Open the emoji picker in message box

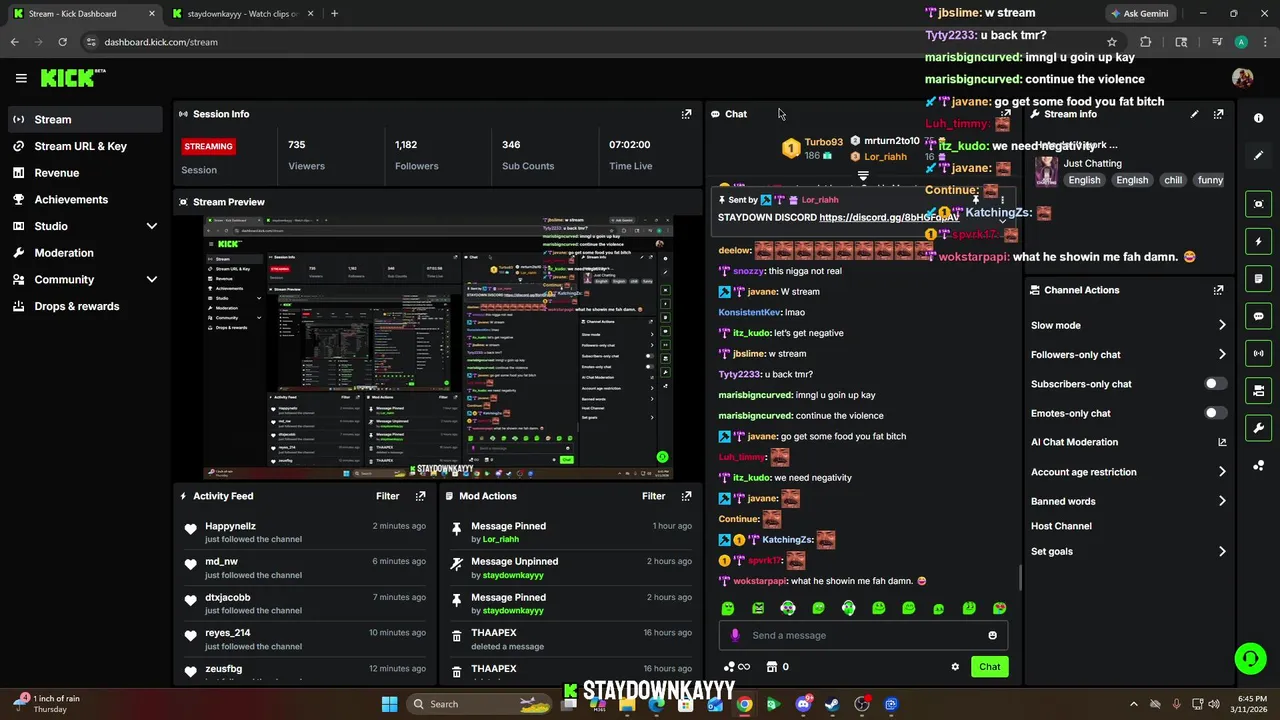[992, 635]
